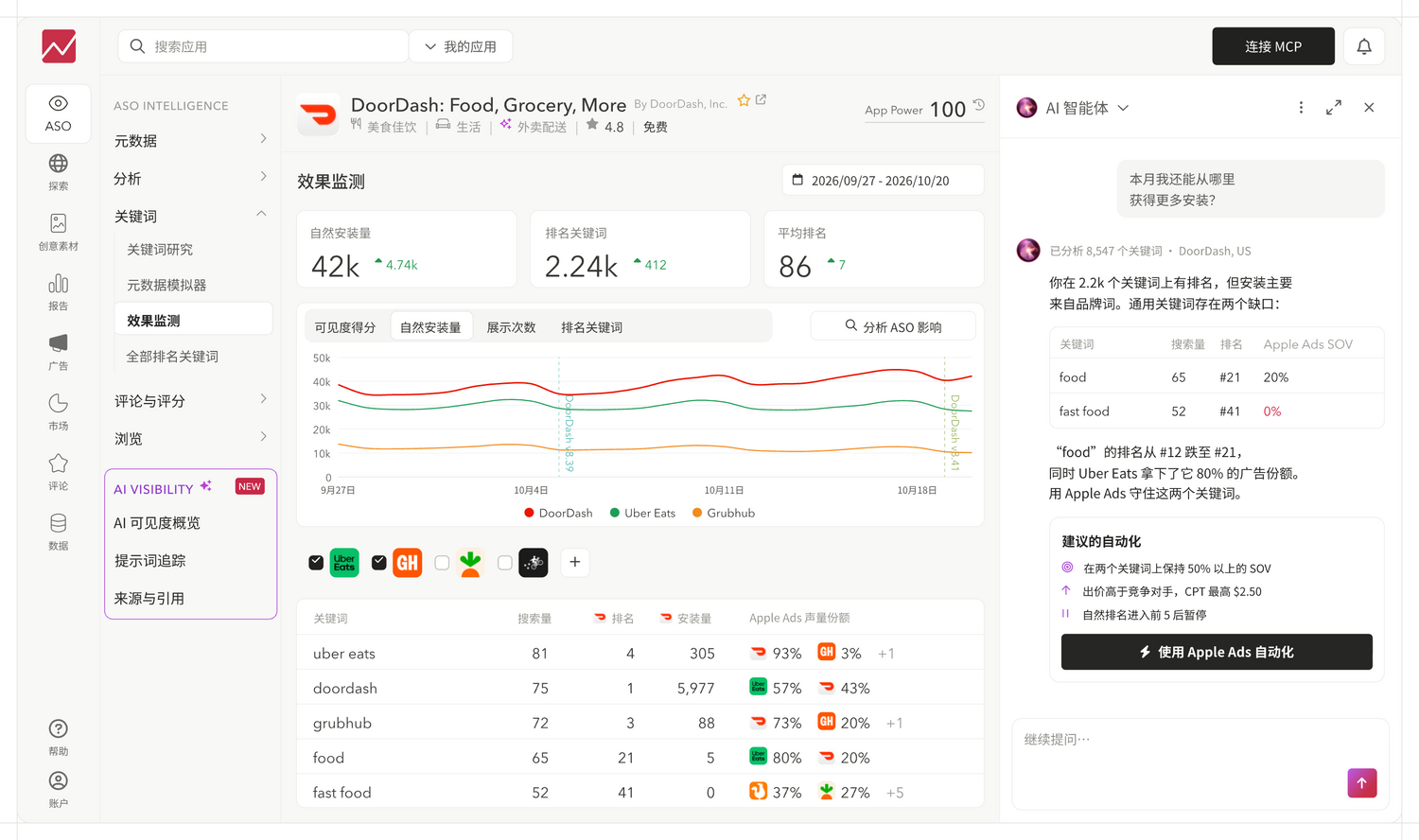Open AI panel three-dot menu
This screenshot has height=840, width=1419.
click(1301, 108)
